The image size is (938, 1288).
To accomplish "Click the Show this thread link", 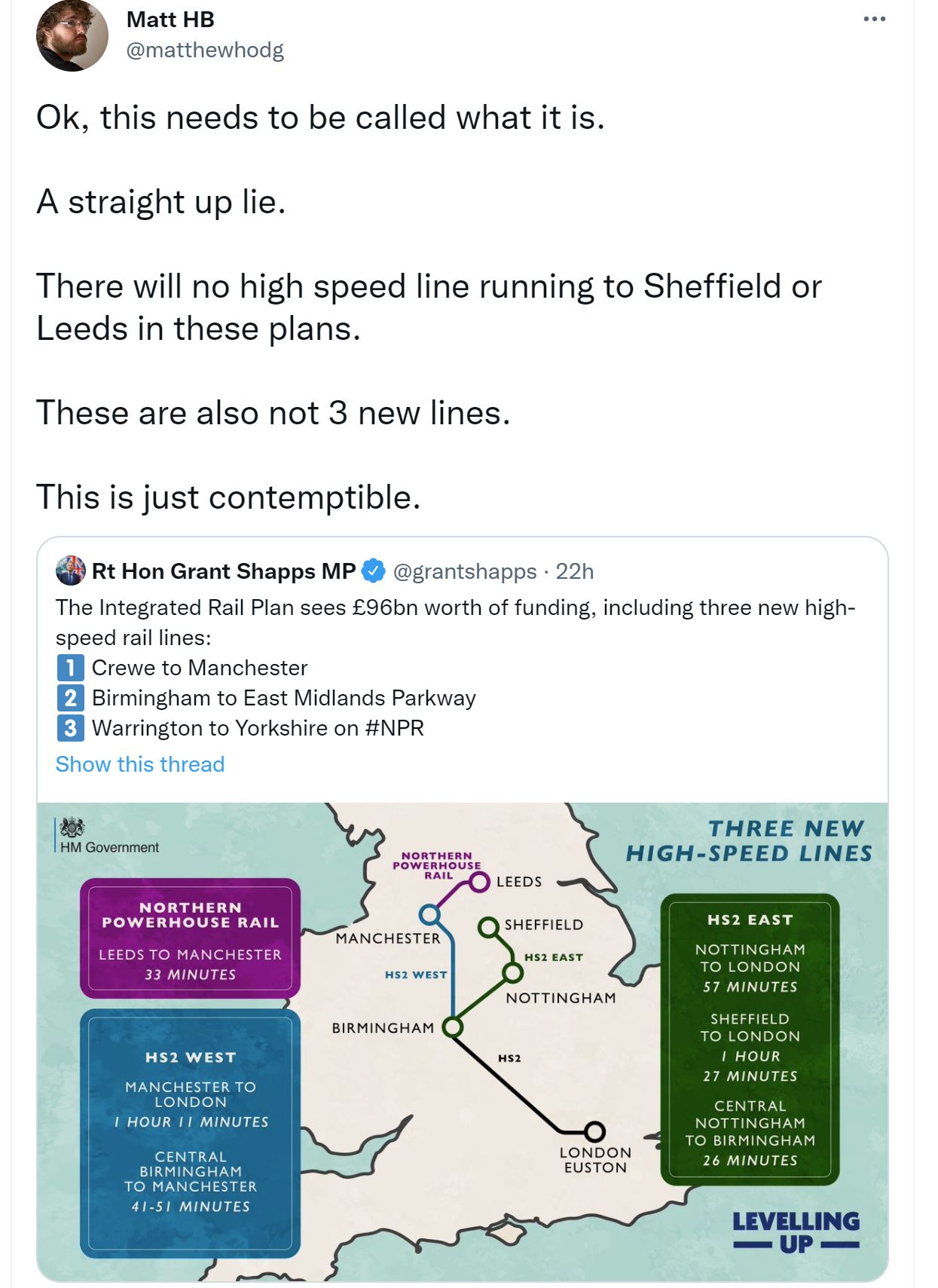I will (x=140, y=764).
